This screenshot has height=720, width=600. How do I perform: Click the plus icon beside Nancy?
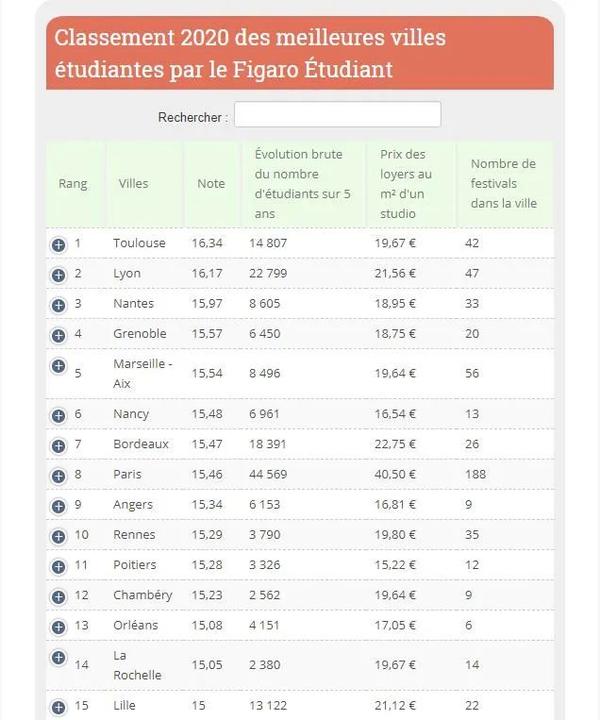coord(58,414)
